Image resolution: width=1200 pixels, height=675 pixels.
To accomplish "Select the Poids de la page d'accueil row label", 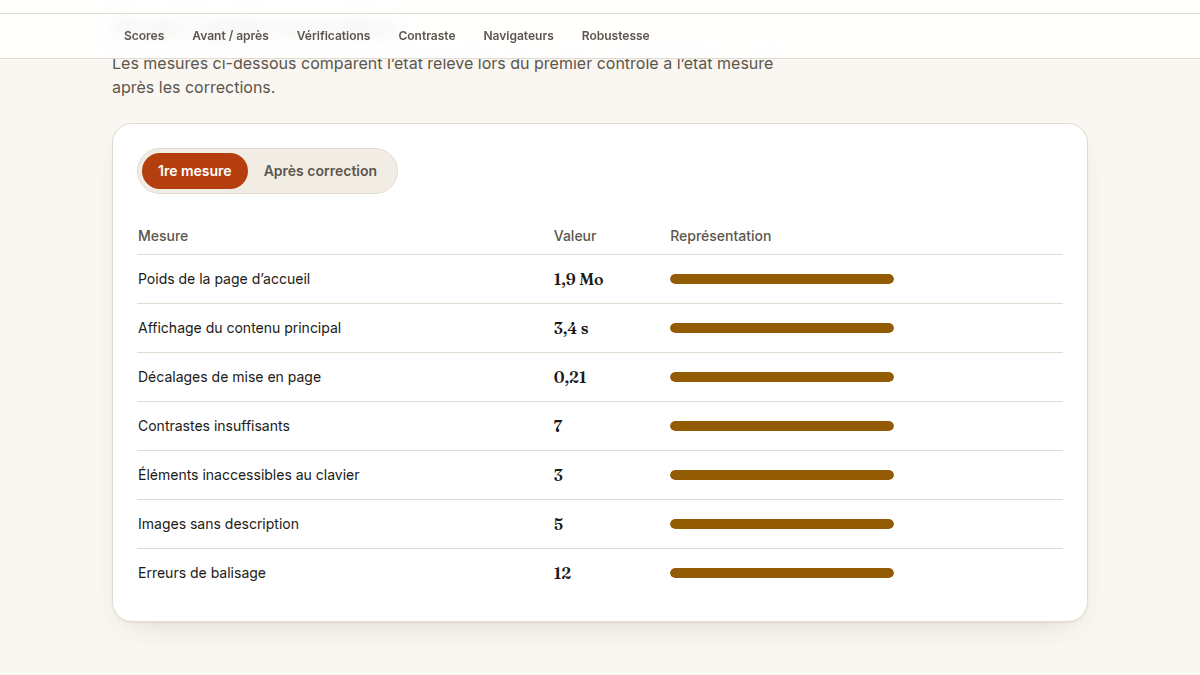I will (224, 279).
